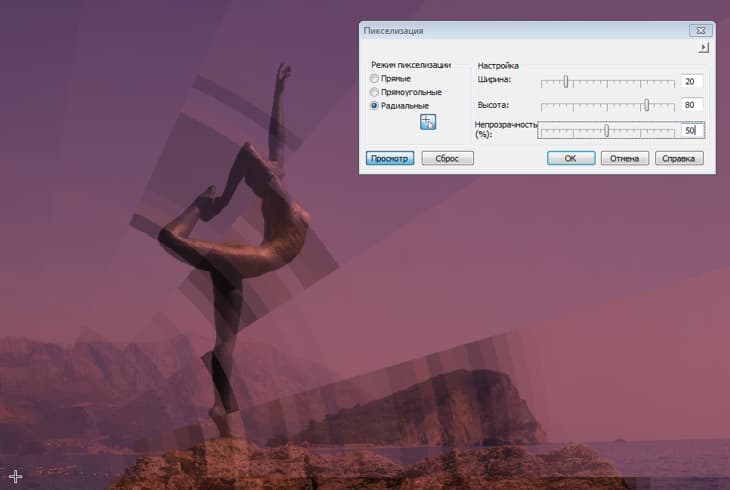The image size is (730, 490).
Task: Open help via Справка button
Action: 681,158
